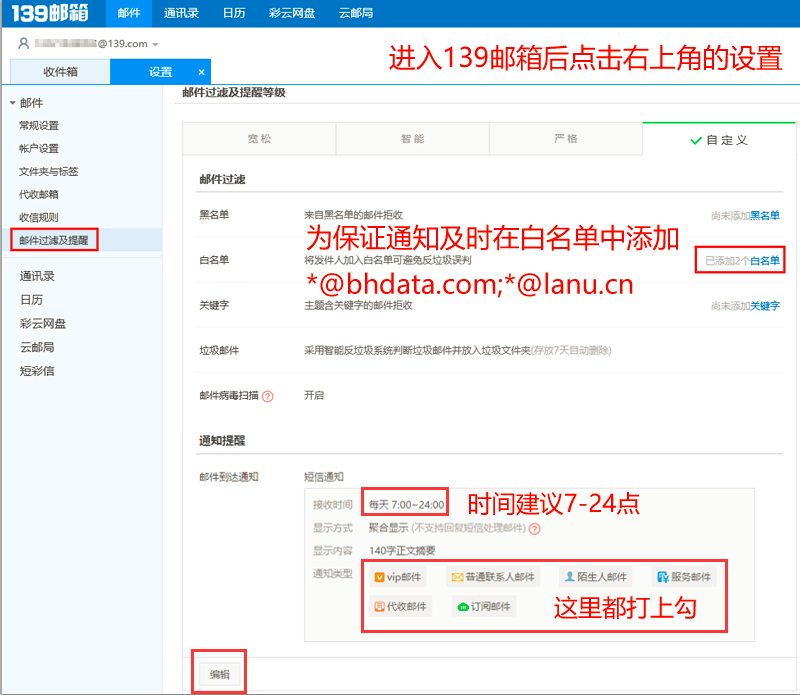Switch to the 收件箱 tab
Screen dimensions: 800x695
coord(60,72)
